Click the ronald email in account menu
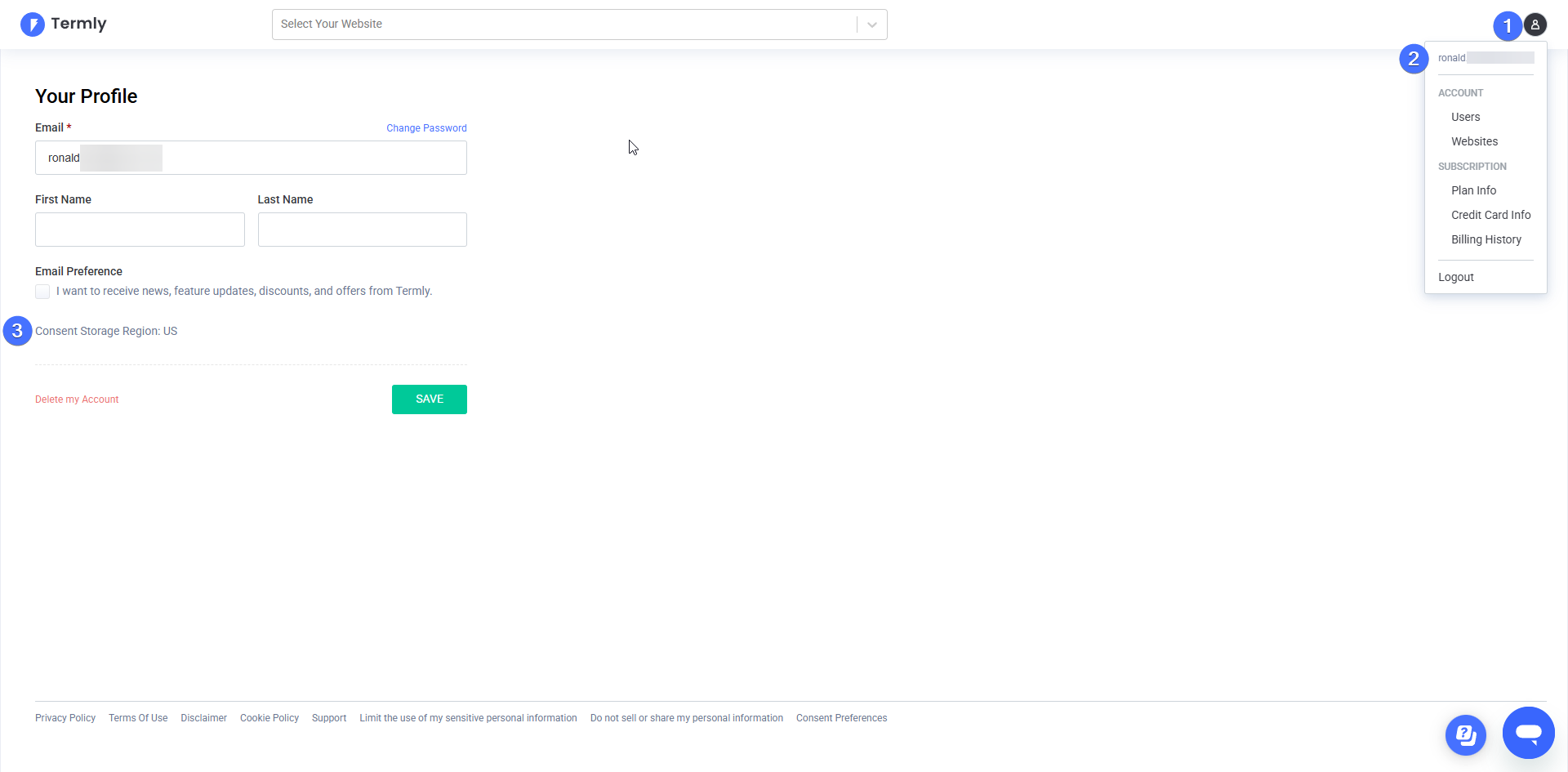Image resolution: width=1568 pixels, height=772 pixels. [1486, 58]
